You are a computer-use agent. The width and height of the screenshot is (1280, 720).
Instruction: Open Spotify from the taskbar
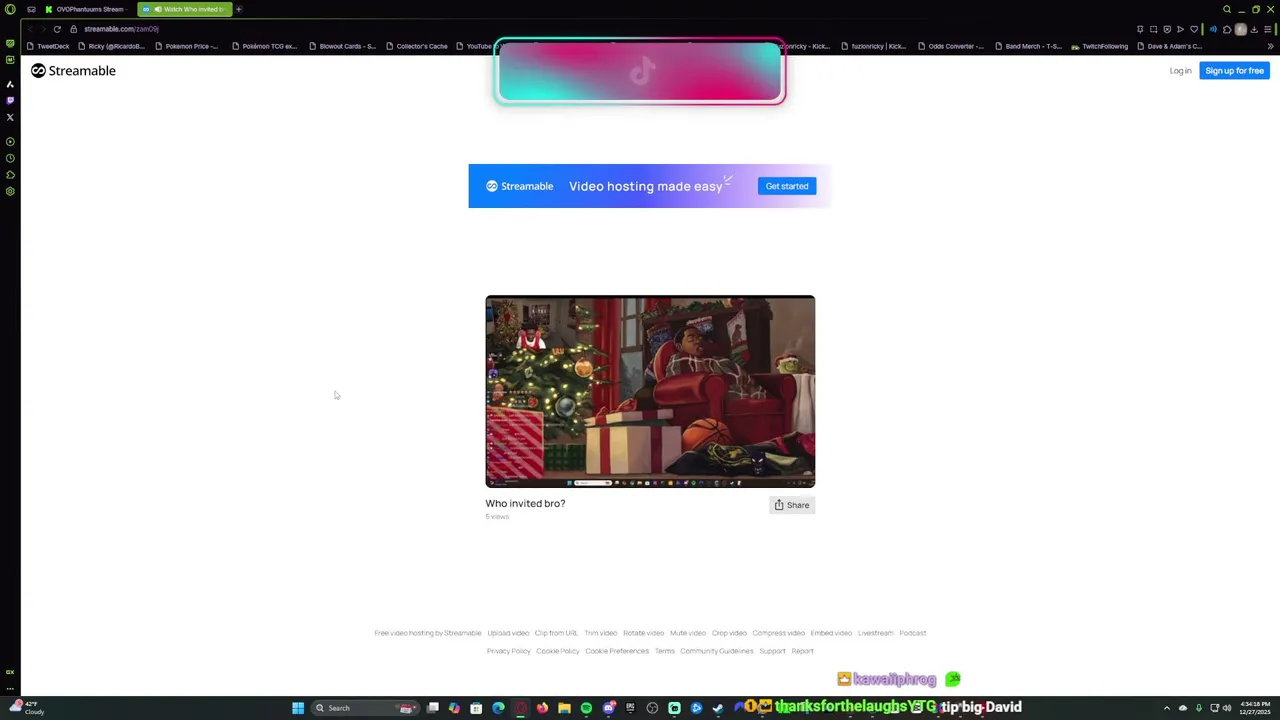tap(586, 708)
